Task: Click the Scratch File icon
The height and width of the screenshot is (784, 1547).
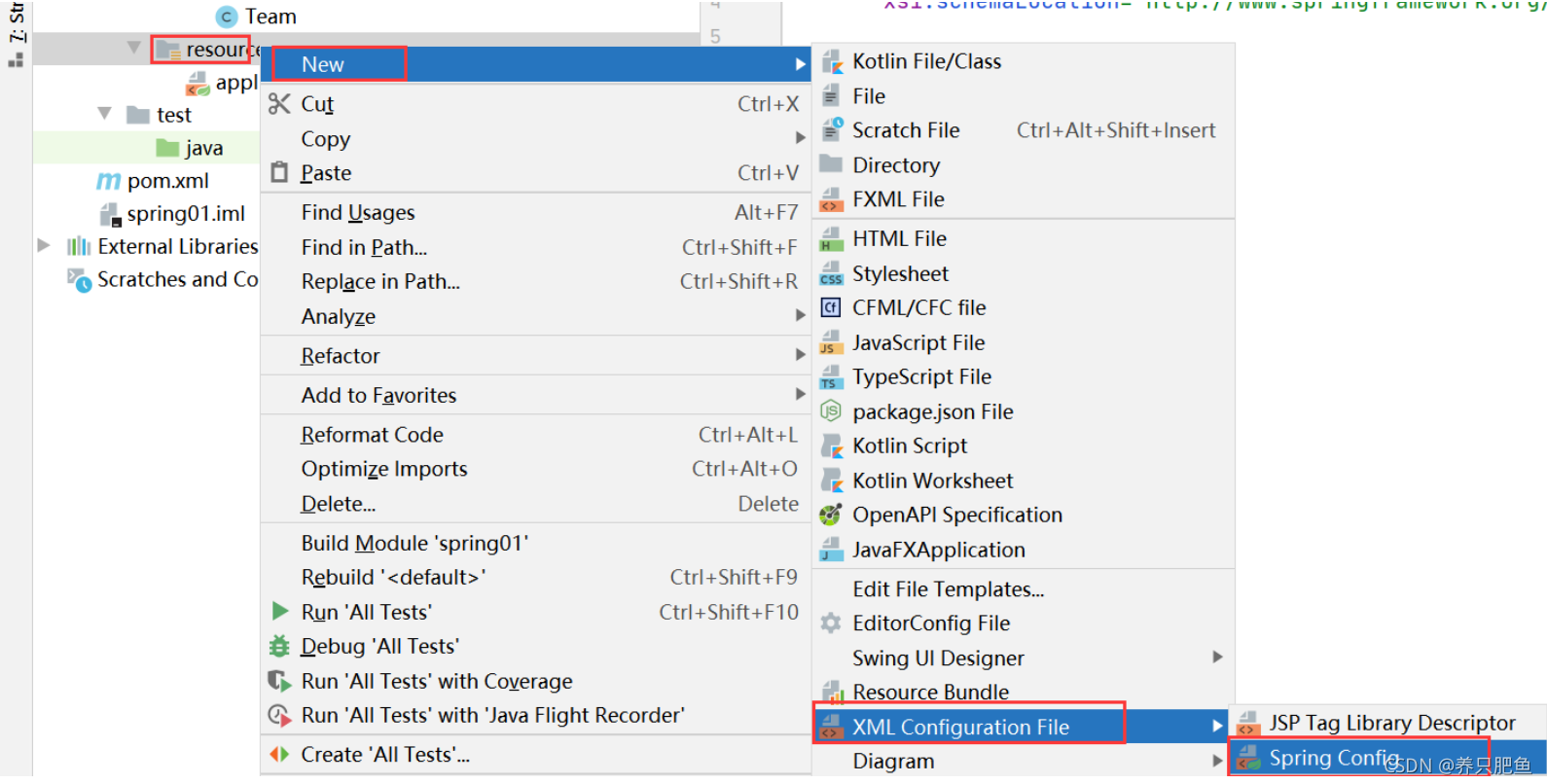Action: 832,130
